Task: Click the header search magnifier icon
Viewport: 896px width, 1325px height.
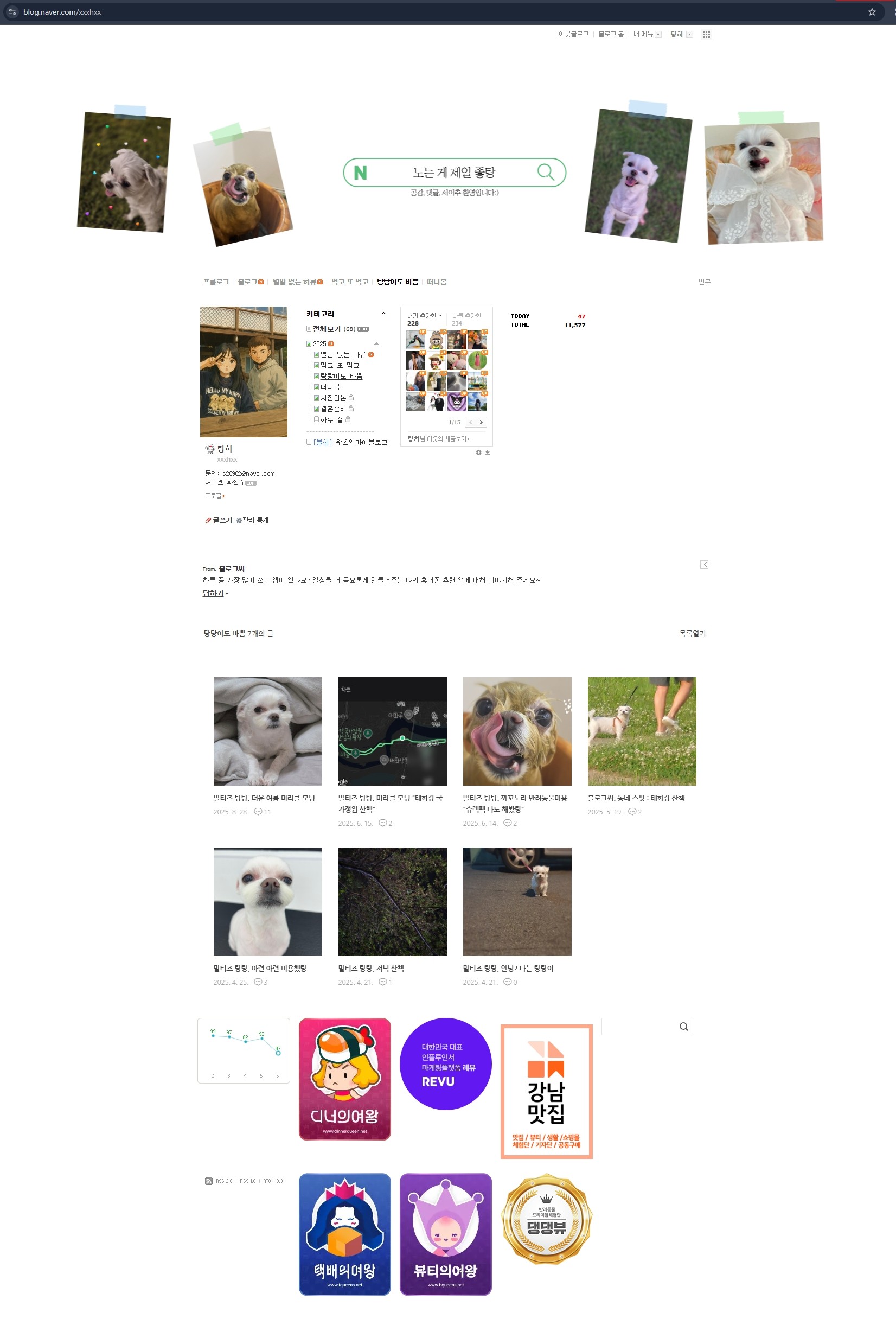Action: (x=546, y=172)
